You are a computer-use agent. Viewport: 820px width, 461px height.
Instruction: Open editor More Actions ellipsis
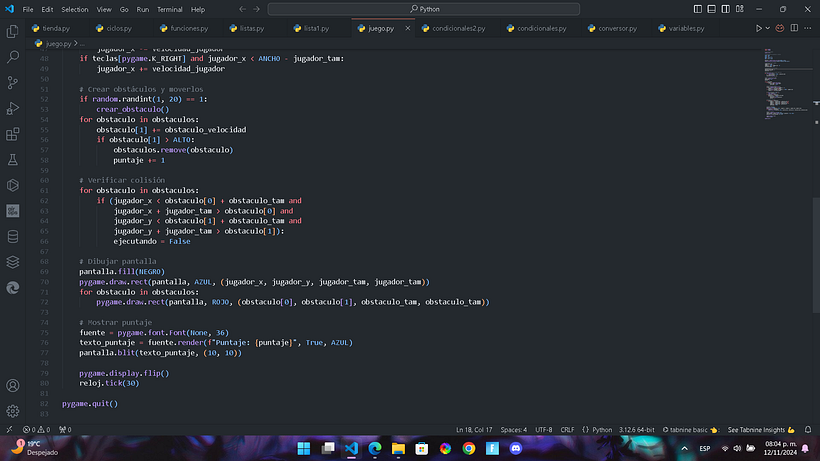[x=807, y=28]
